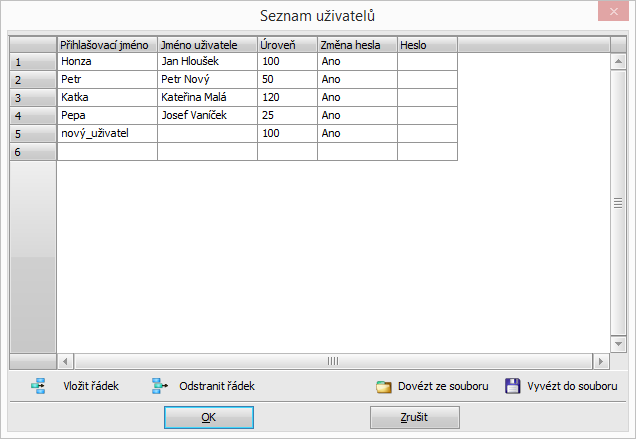Select the cell containing Kateřina Malá
This screenshot has width=636, height=439.
pos(207,98)
